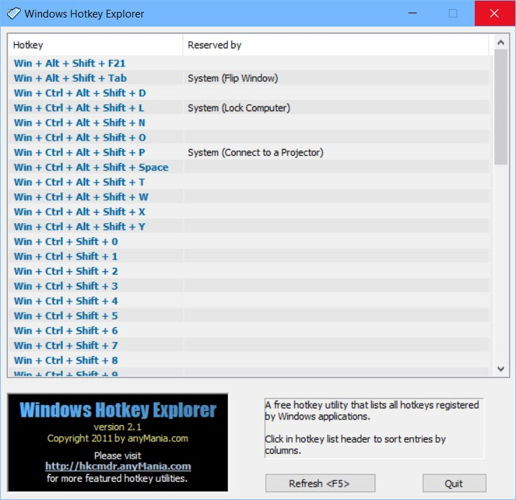The image size is (516, 500).
Task: Click the Windows Hotkey Explorer title icon
Action: (x=14, y=14)
